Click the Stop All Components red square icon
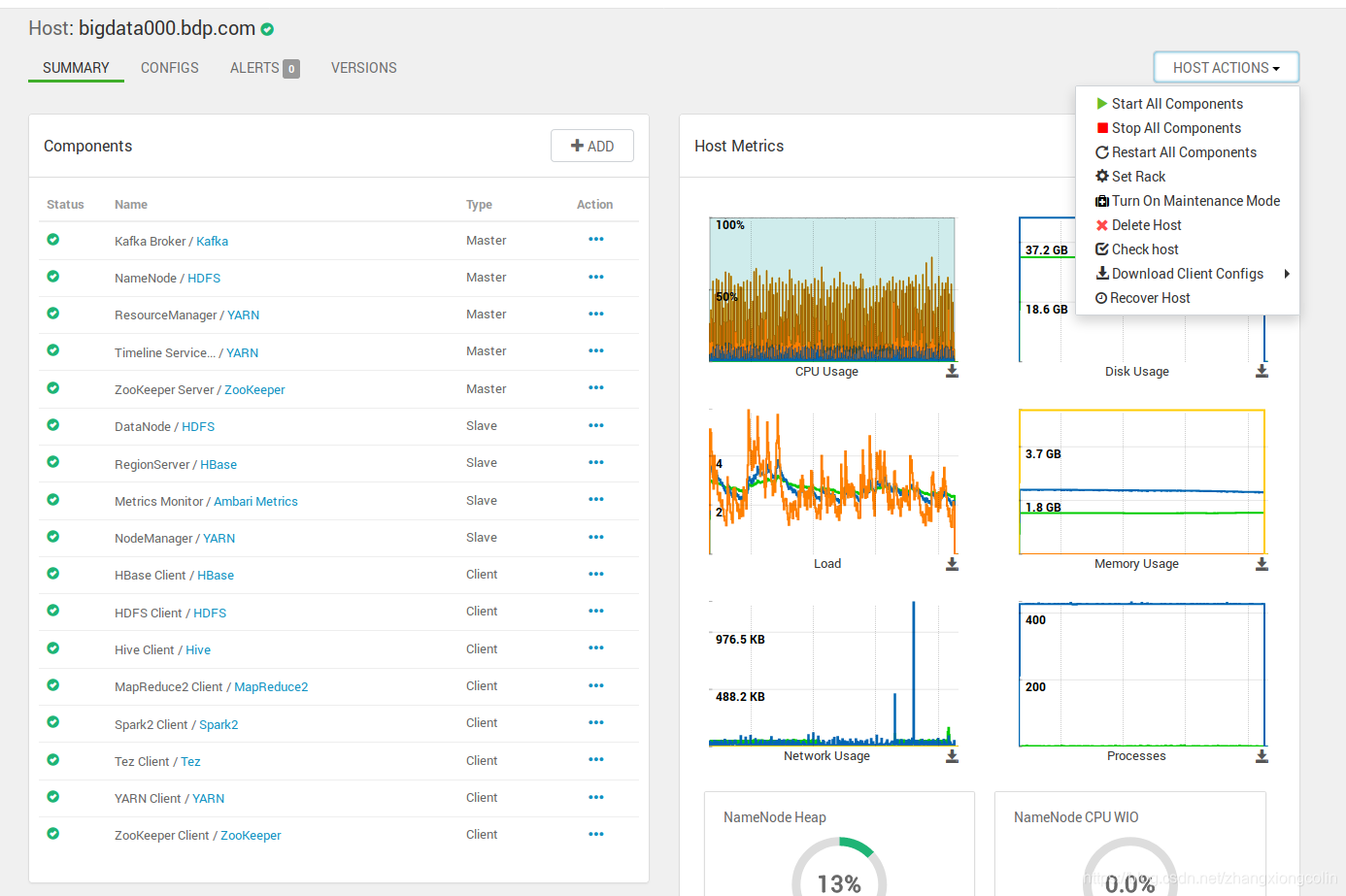The width and height of the screenshot is (1346, 896). click(1102, 128)
